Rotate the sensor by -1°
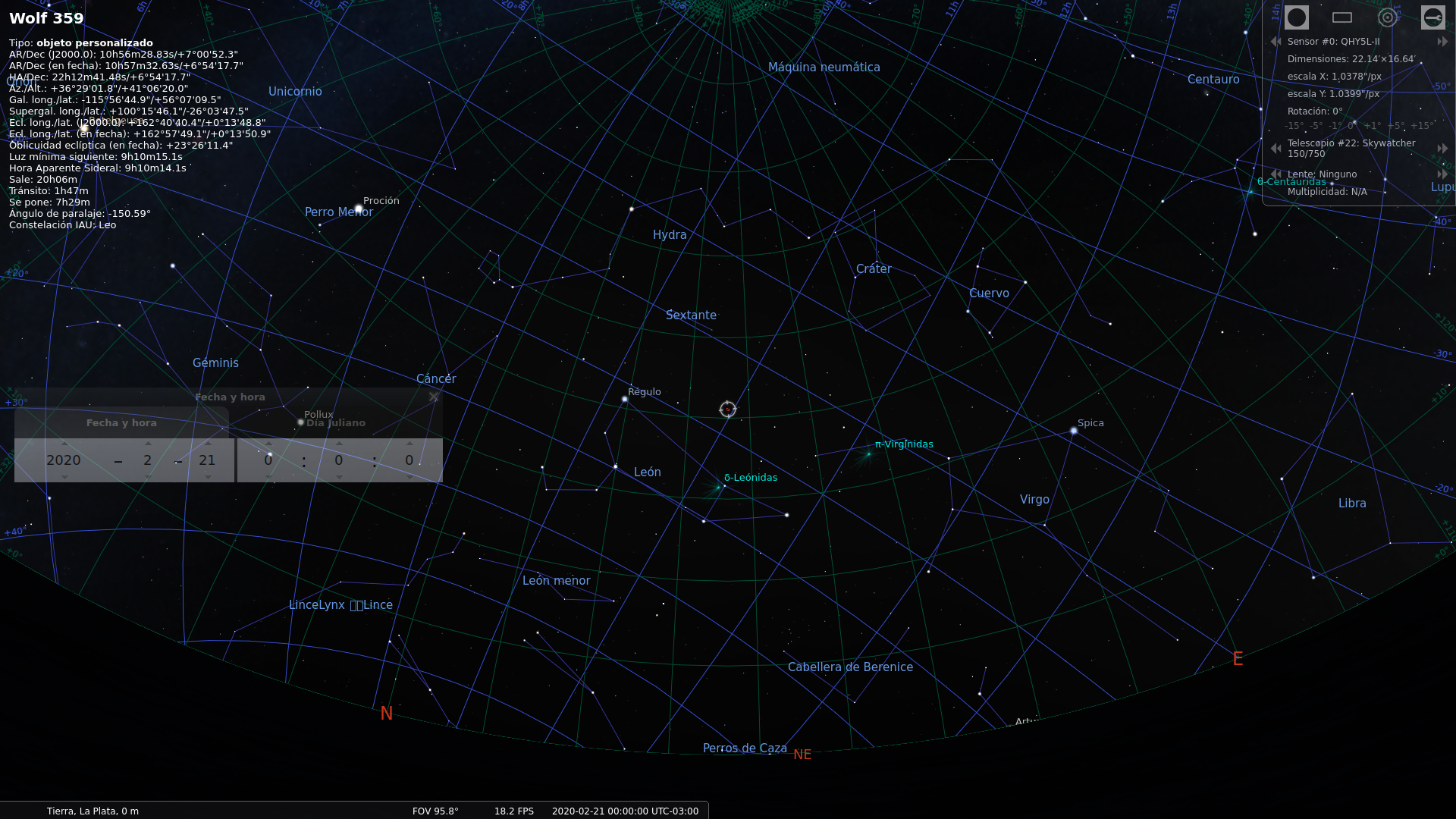Image resolution: width=1456 pixels, height=819 pixels. point(1335,126)
